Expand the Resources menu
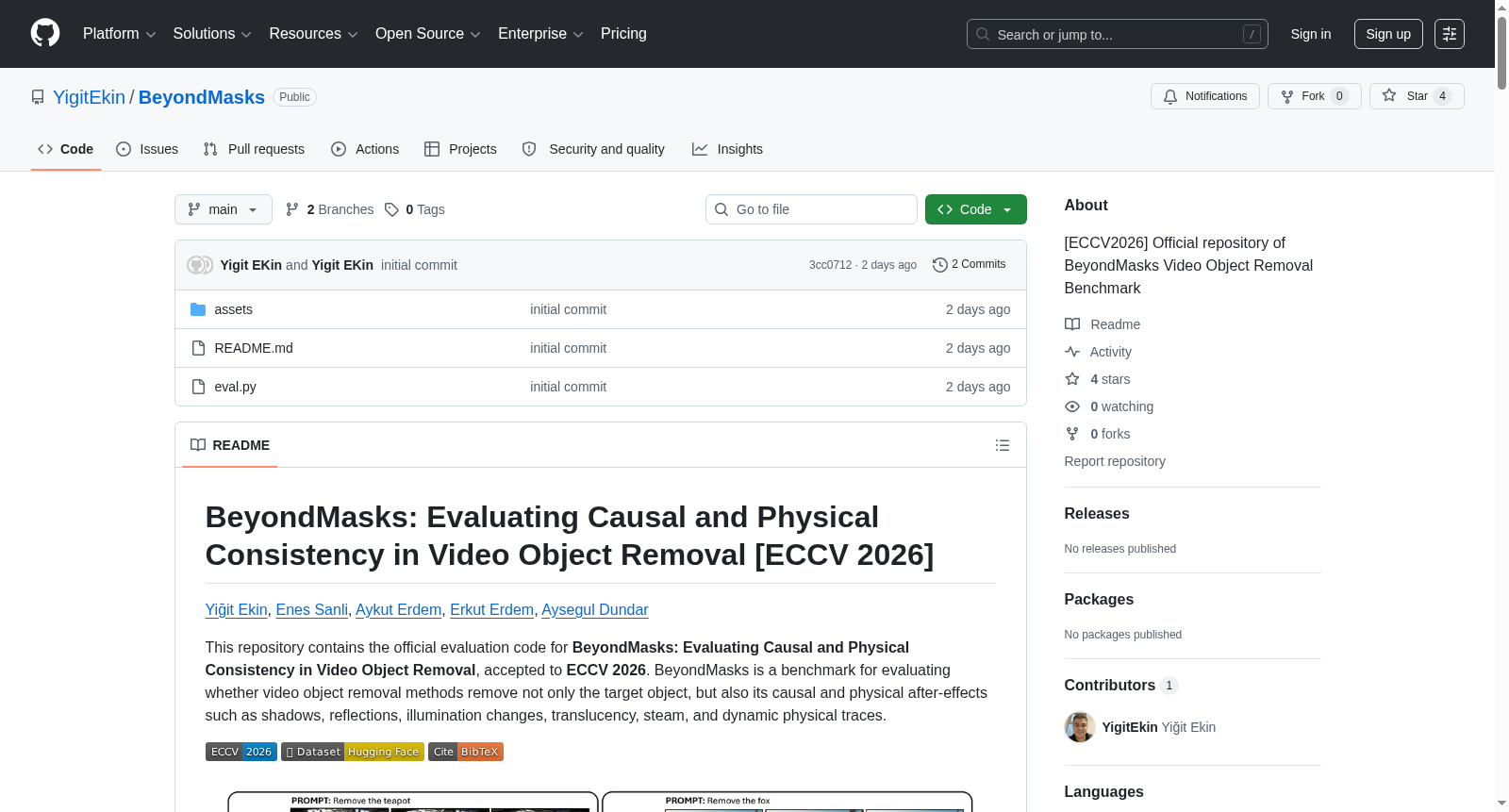This screenshot has width=1509, height=812. [314, 34]
